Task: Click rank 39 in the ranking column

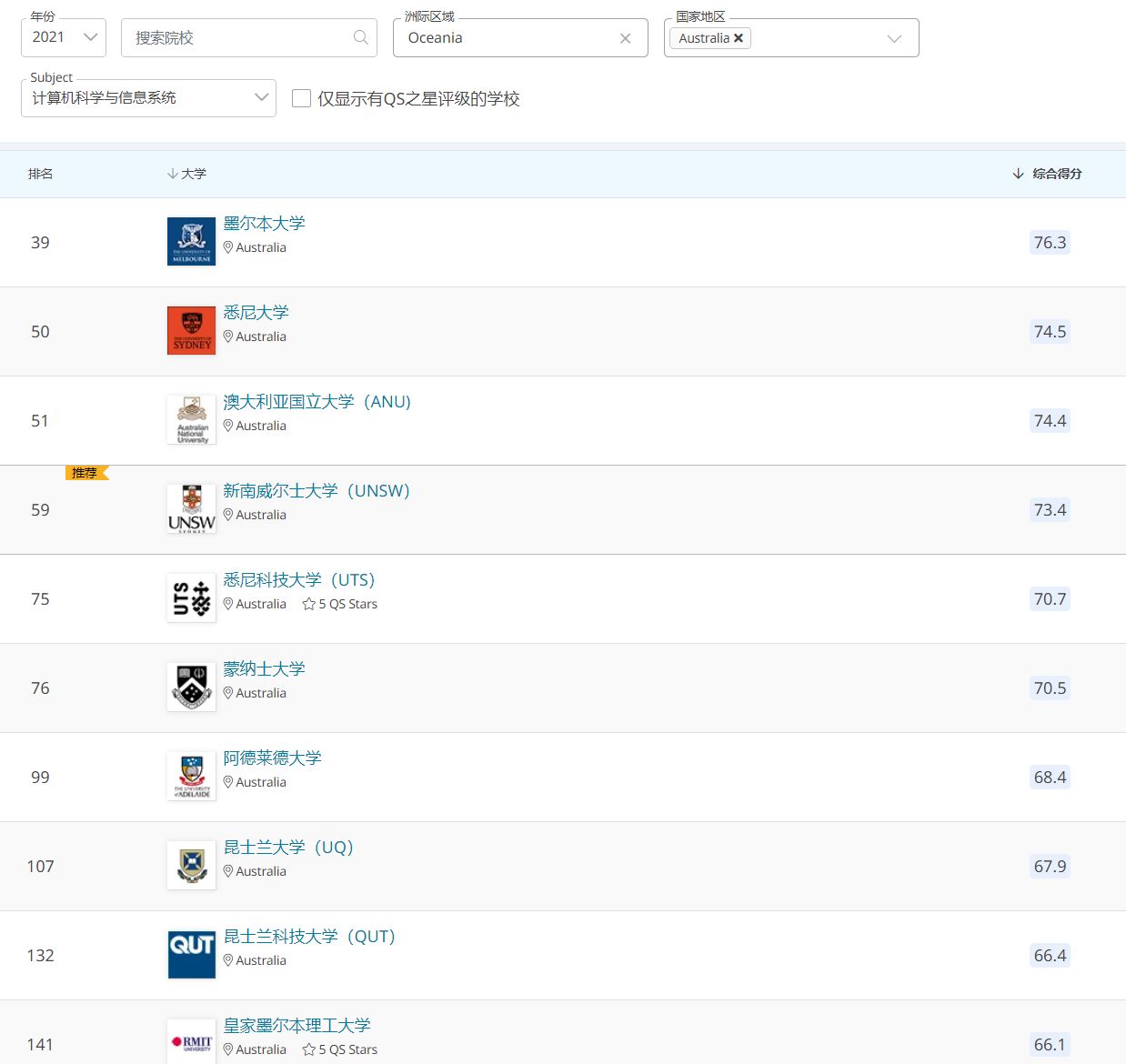Action: [40, 243]
